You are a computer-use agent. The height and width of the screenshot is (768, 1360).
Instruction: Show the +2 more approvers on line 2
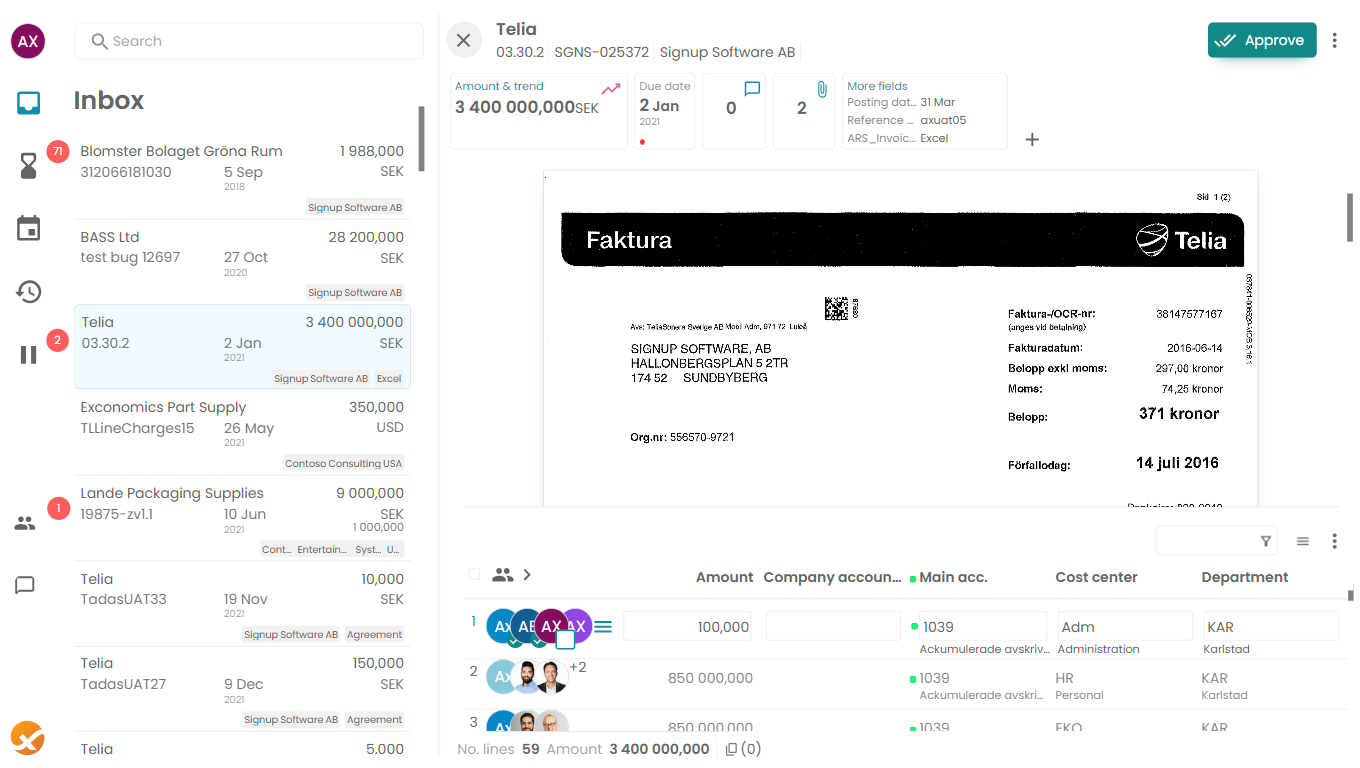tap(578, 667)
